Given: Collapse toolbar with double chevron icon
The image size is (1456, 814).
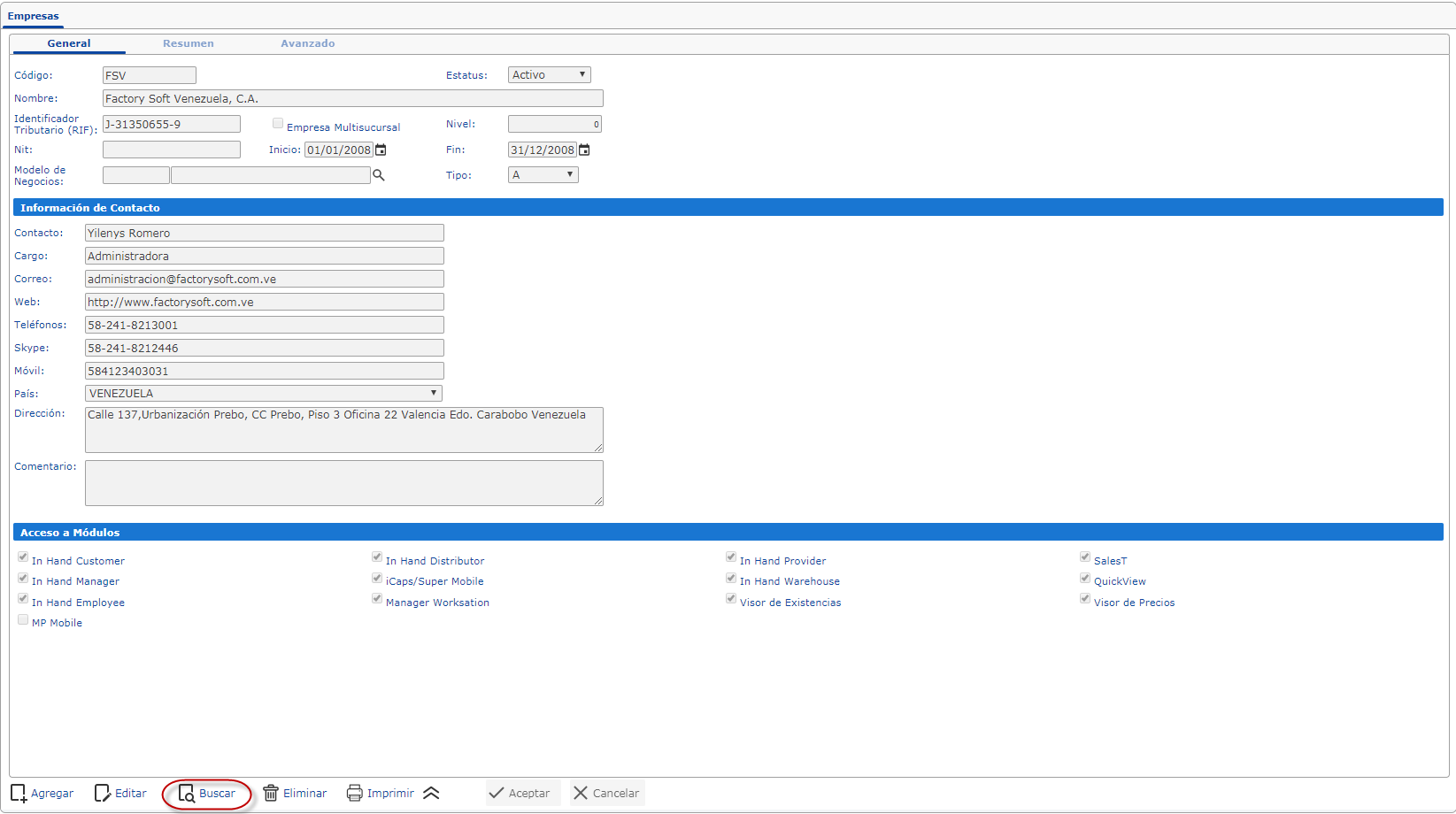Looking at the screenshot, I should tap(431, 794).
